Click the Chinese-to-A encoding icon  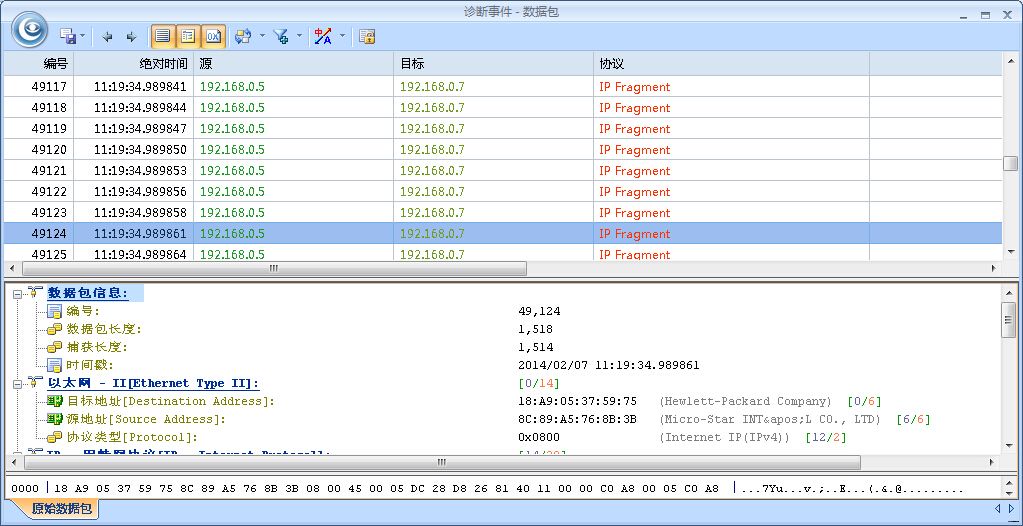coord(323,37)
